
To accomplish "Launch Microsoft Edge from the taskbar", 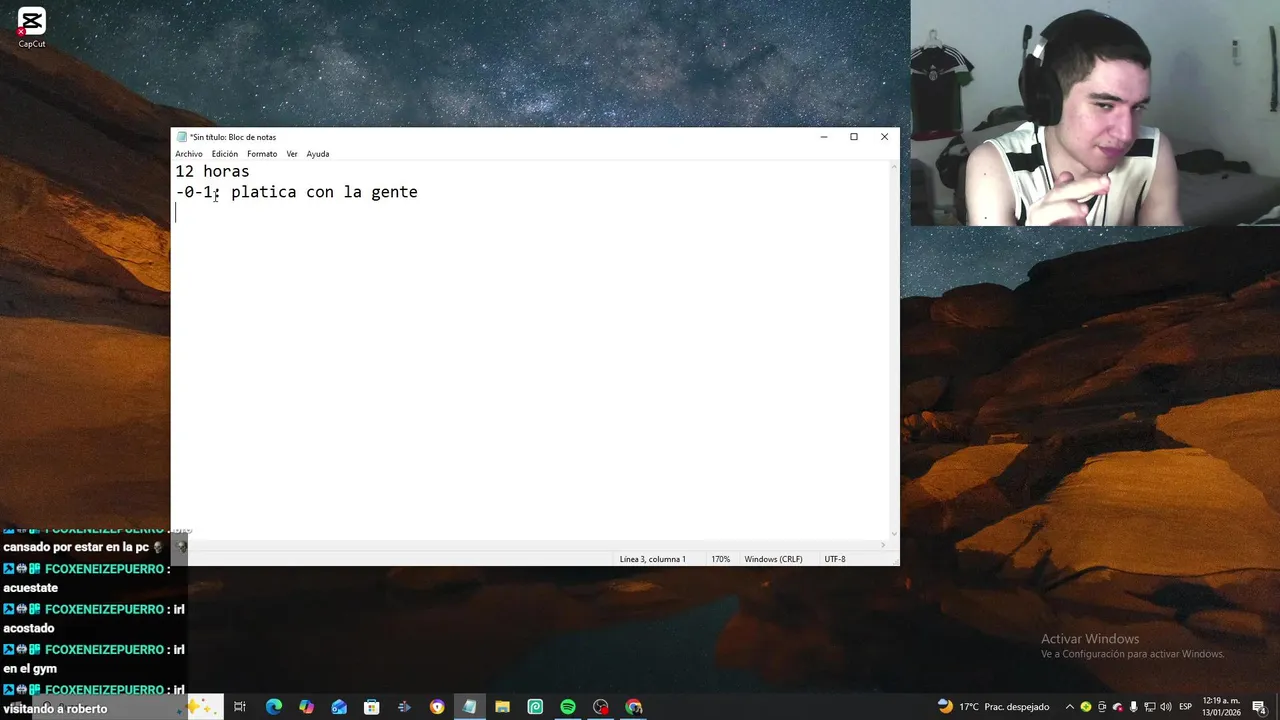I will click(273, 707).
